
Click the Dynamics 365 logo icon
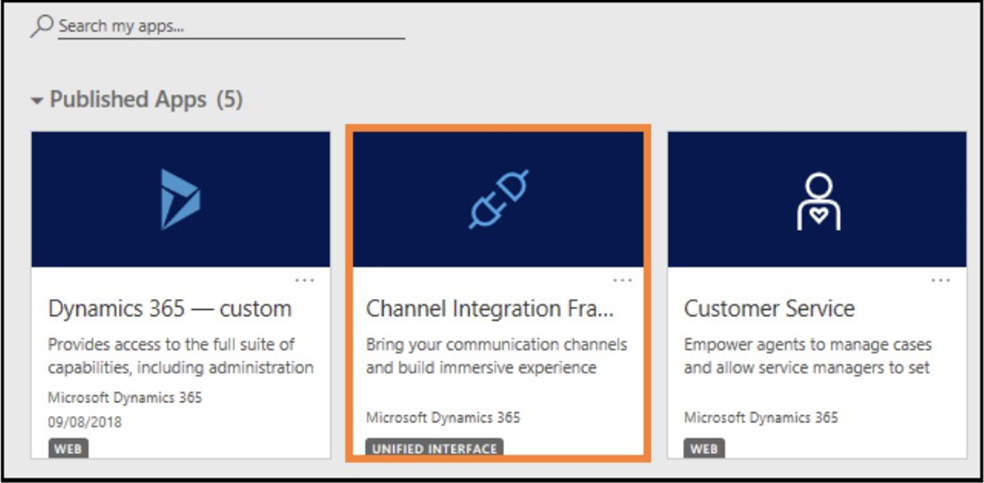(180, 199)
